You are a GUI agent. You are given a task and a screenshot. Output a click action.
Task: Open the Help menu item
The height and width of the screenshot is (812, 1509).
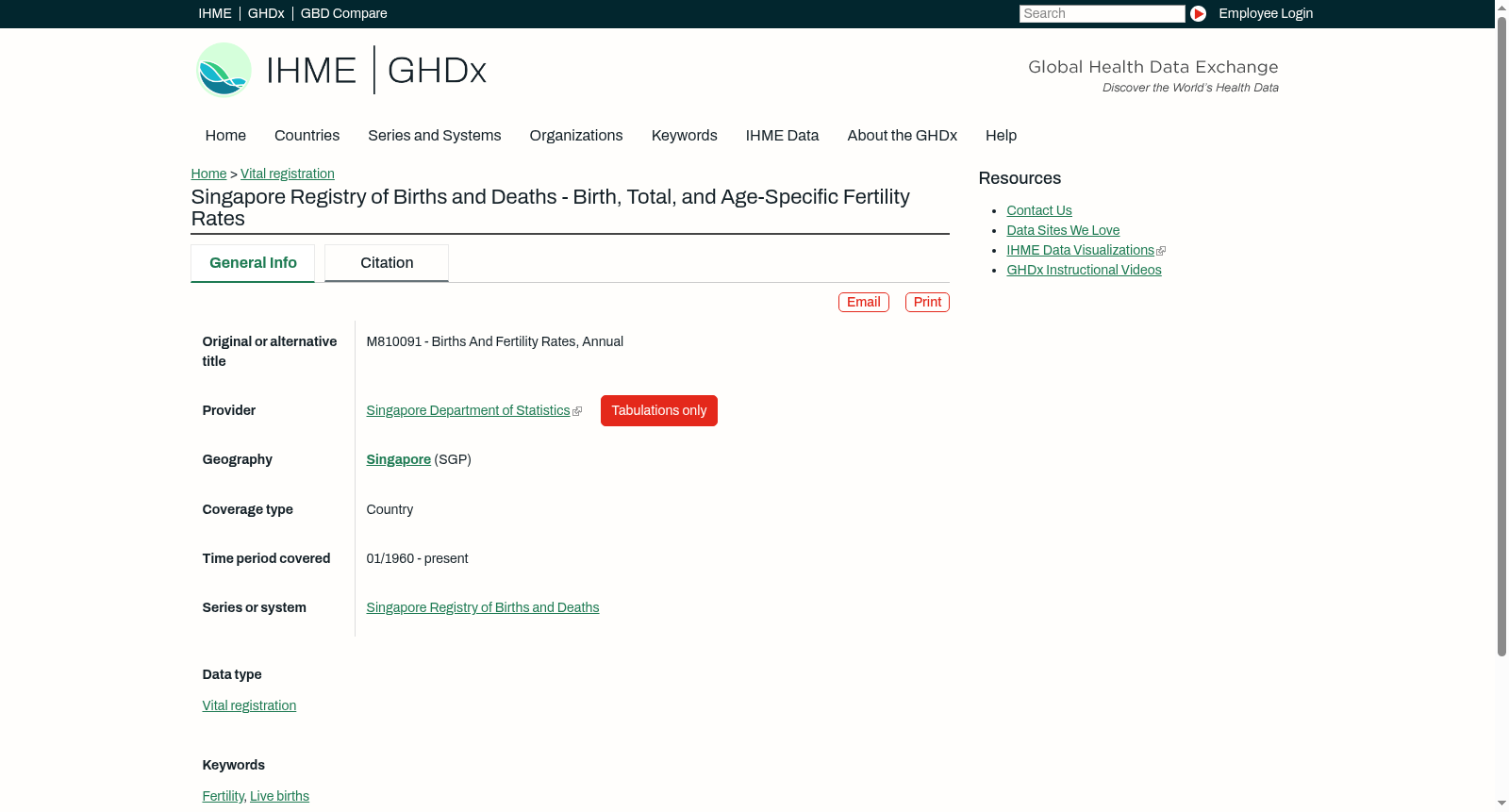pyautogui.click(x=1002, y=135)
